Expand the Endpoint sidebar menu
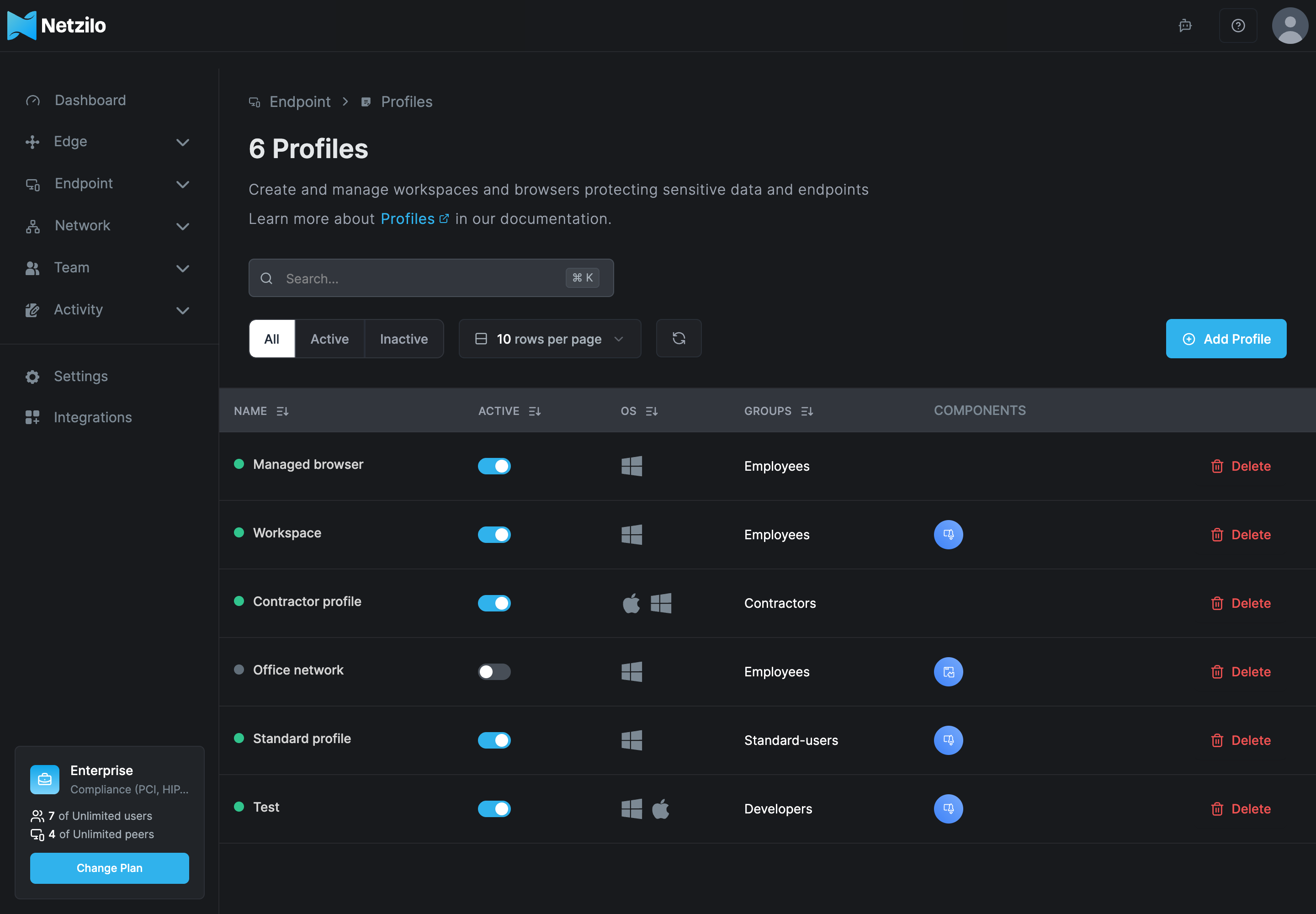This screenshot has height=914, width=1316. pos(108,184)
